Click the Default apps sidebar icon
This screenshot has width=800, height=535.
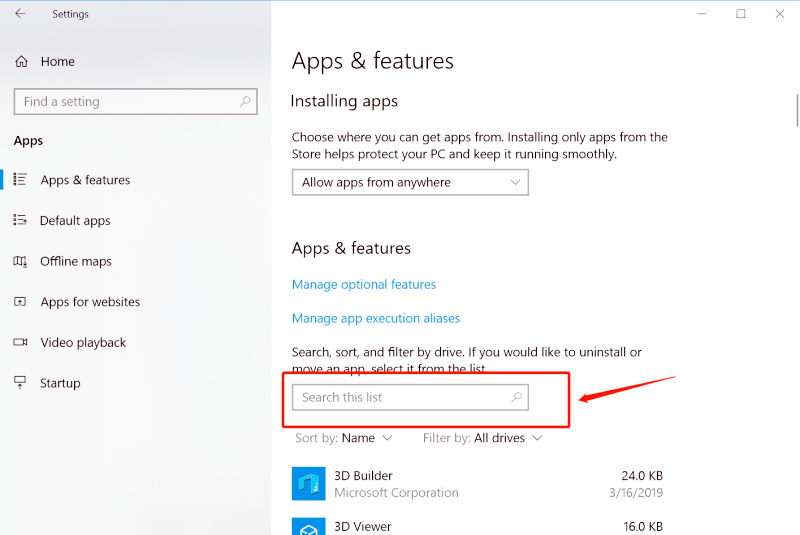tap(20, 220)
